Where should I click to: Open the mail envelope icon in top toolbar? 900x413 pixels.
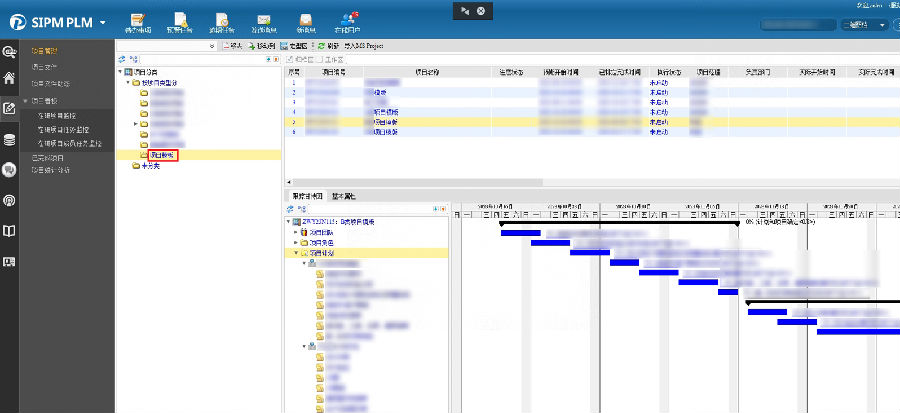coord(264,19)
